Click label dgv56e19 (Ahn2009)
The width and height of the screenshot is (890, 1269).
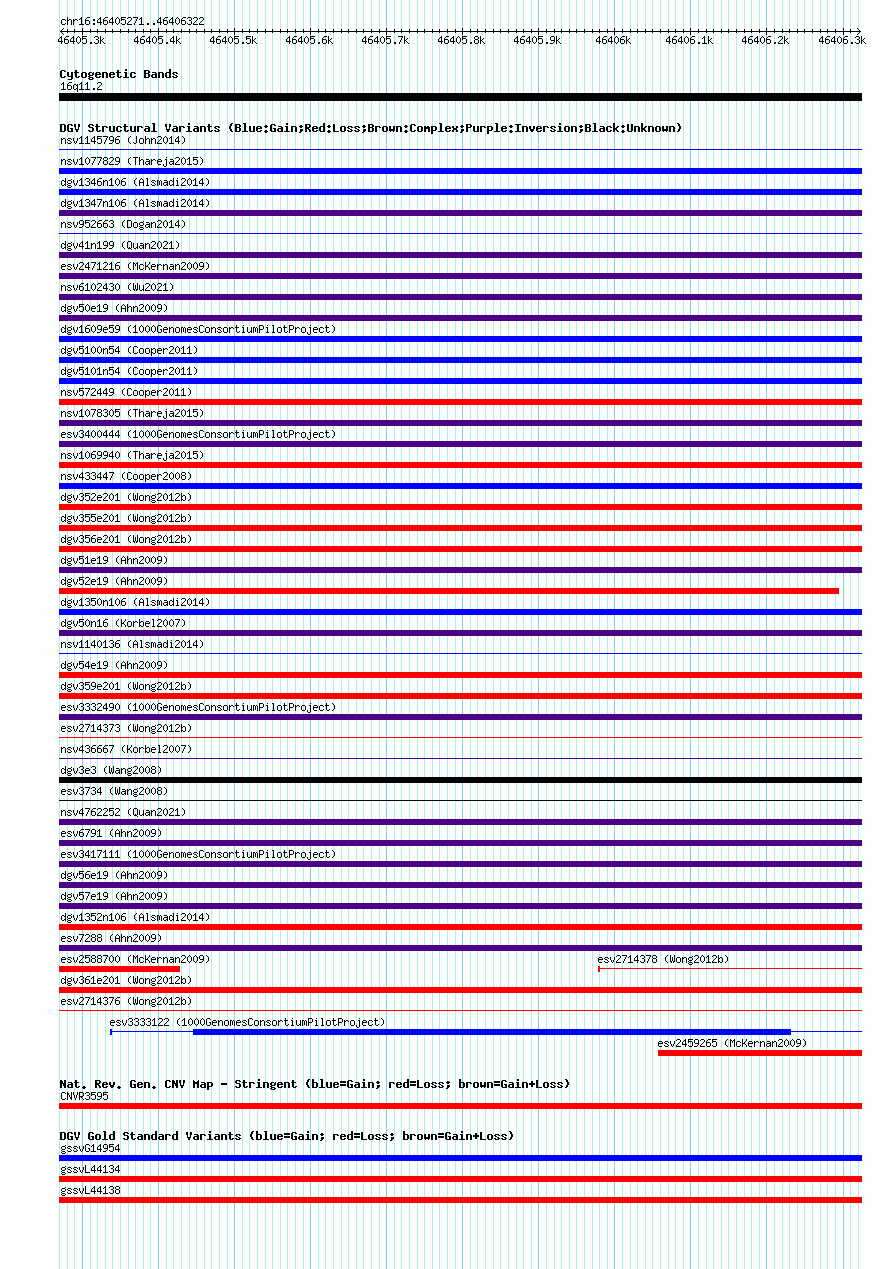(x=114, y=875)
